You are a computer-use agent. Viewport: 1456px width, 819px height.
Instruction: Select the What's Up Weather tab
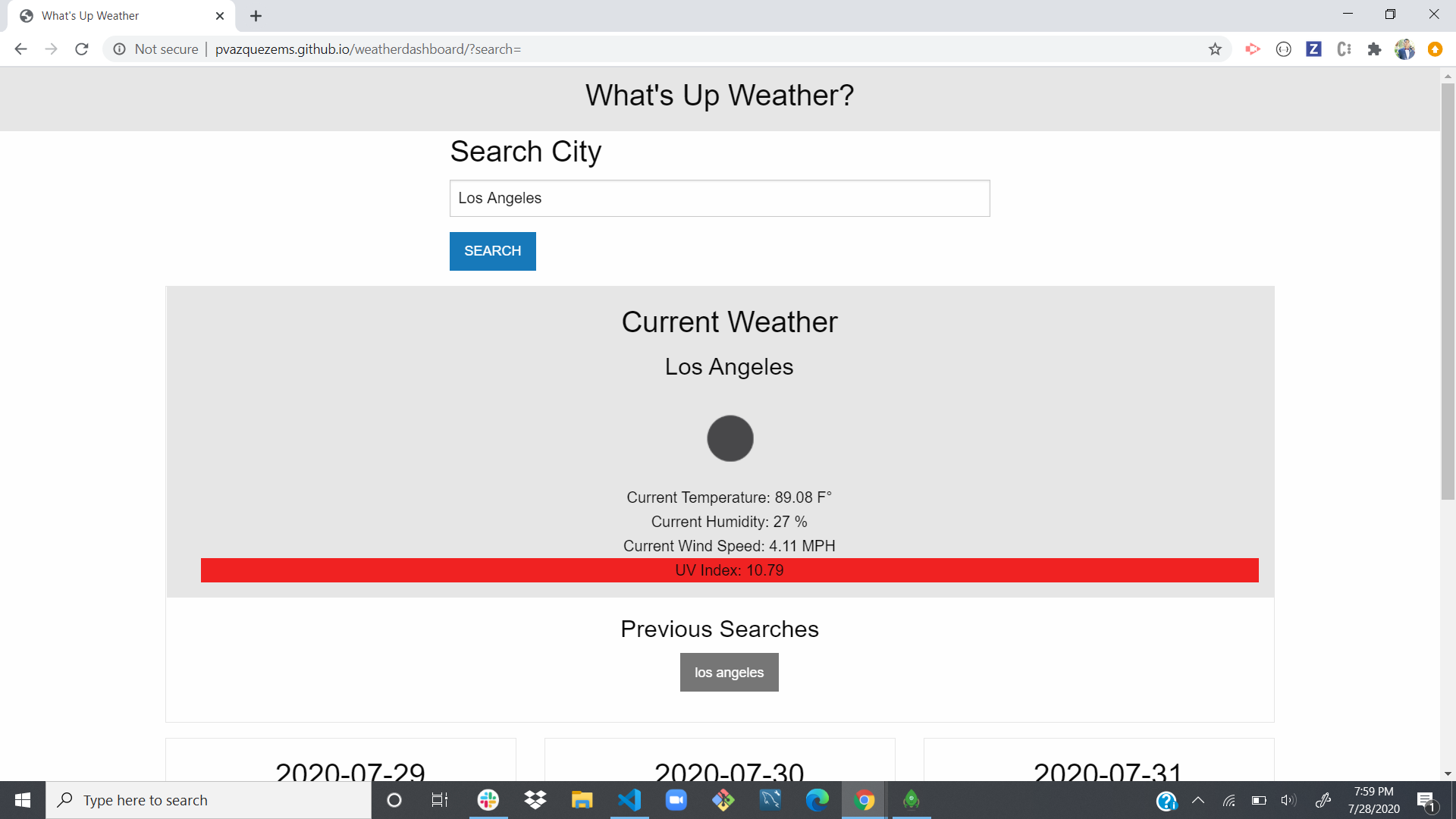pos(114,16)
